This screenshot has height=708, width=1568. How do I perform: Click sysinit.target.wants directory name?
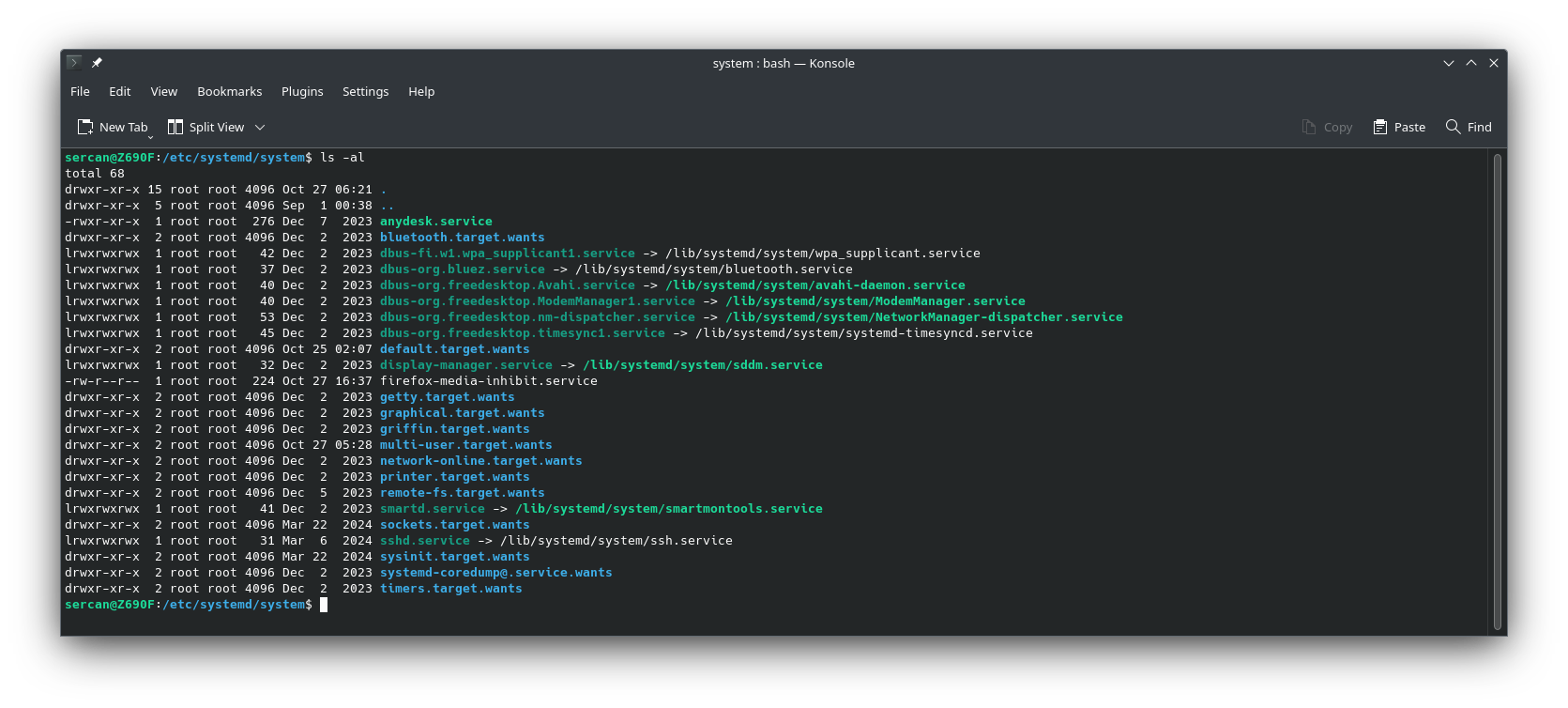click(455, 557)
